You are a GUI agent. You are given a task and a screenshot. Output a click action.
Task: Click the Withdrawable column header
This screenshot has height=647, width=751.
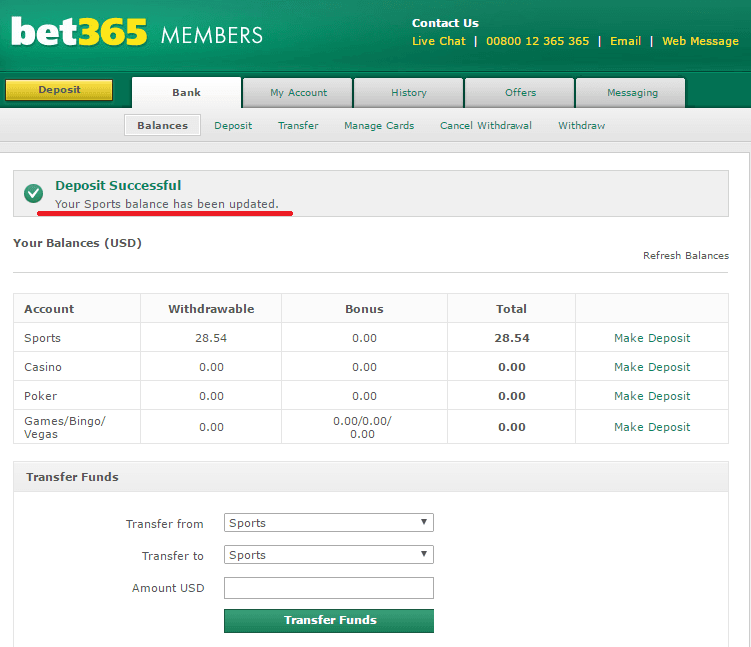[x=211, y=309]
